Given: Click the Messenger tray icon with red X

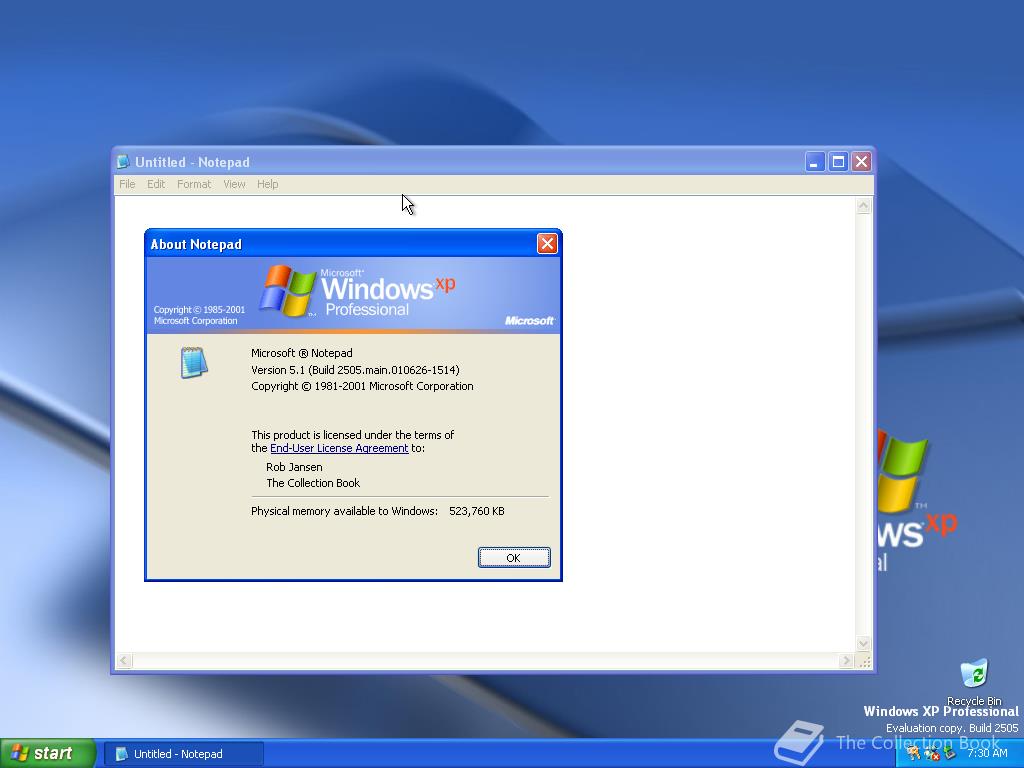Looking at the screenshot, I should tap(931, 754).
